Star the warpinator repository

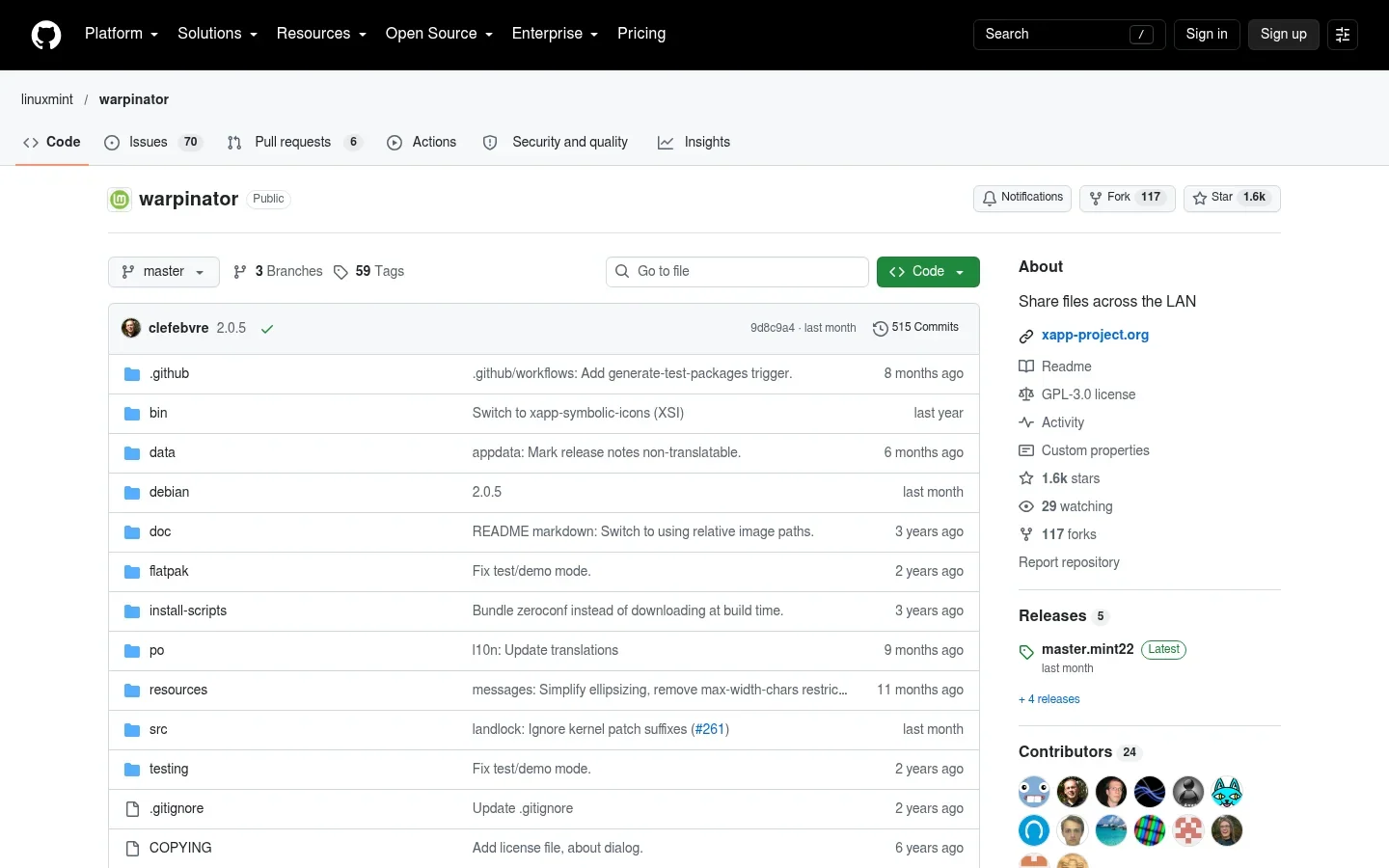click(x=1232, y=198)
